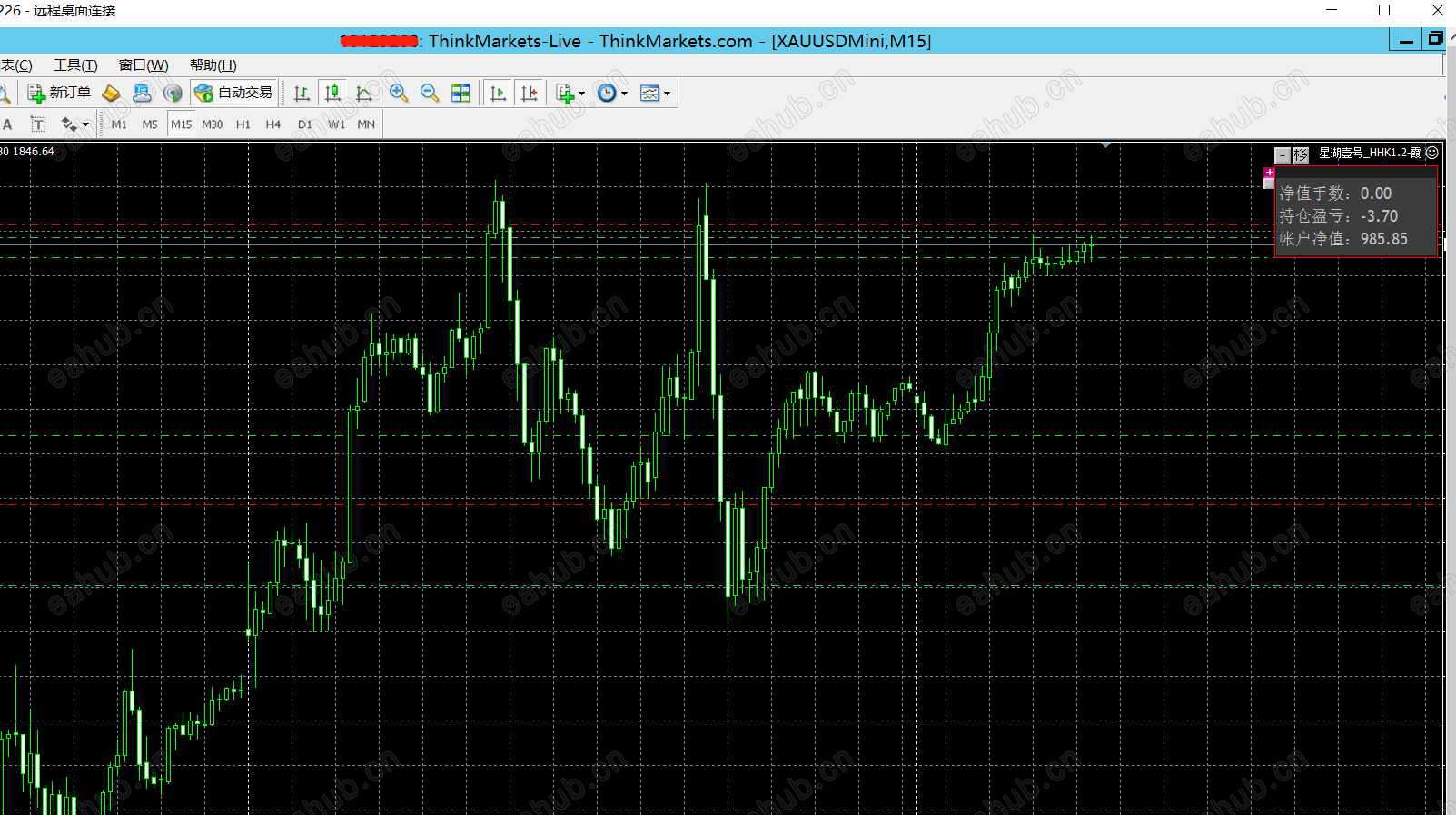Switch to the H4 timeframe
Screen dimensions: 1456x815
point(273,124)
